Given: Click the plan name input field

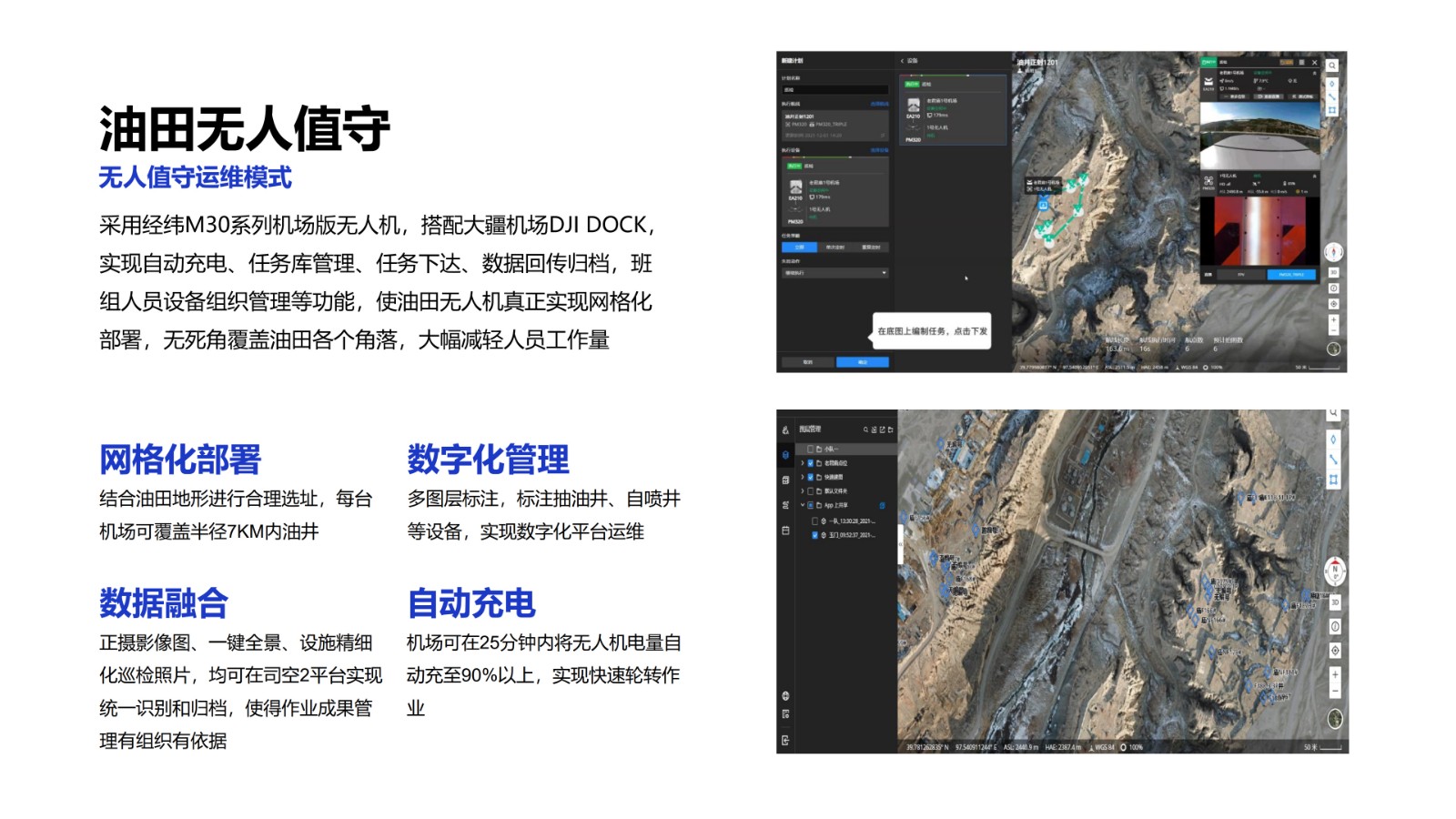Looking at the screenshot, I should click(x=834, y=90).
